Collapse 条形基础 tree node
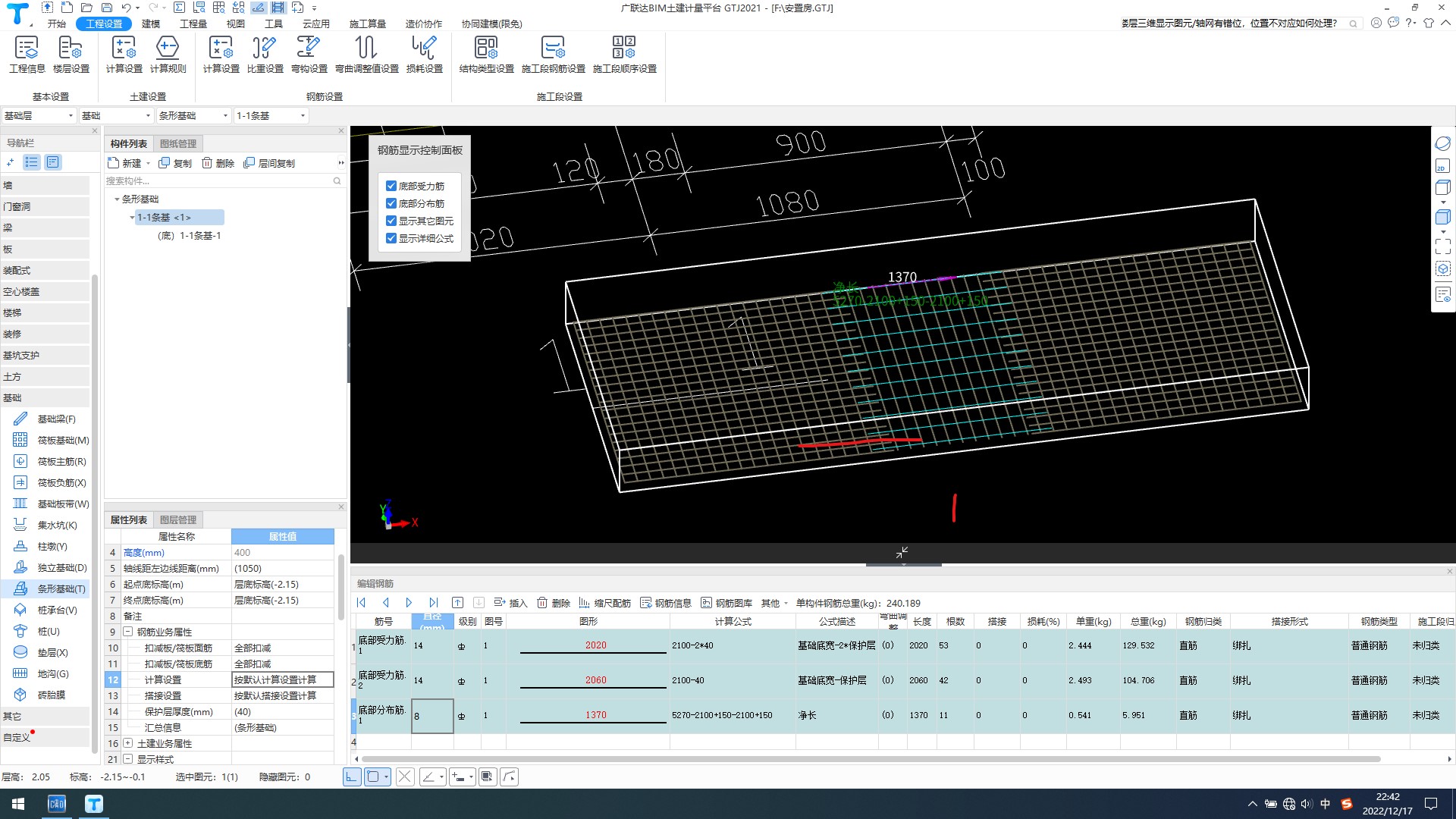 pyautogui.click(x=117, y=199)
